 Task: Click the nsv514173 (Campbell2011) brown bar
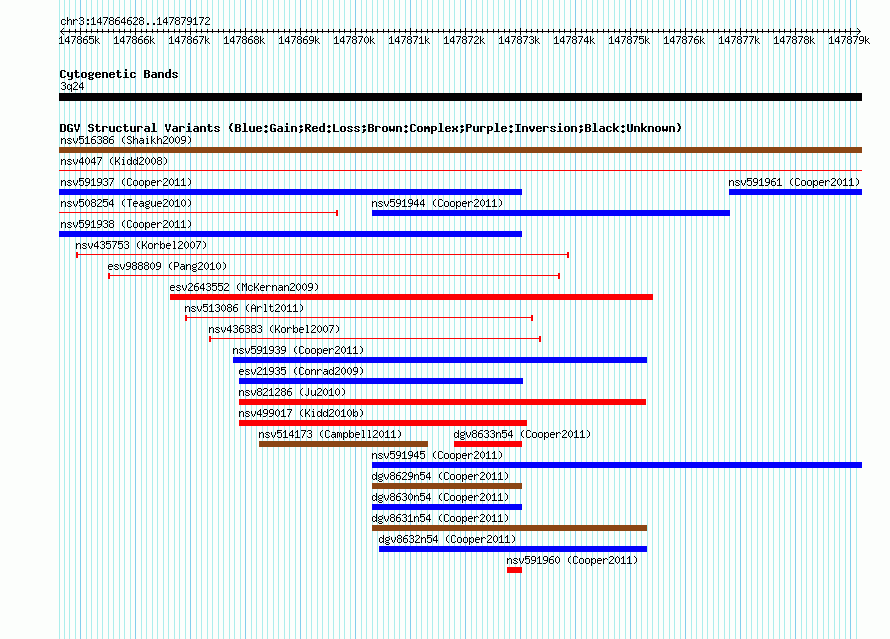(343, 444)
